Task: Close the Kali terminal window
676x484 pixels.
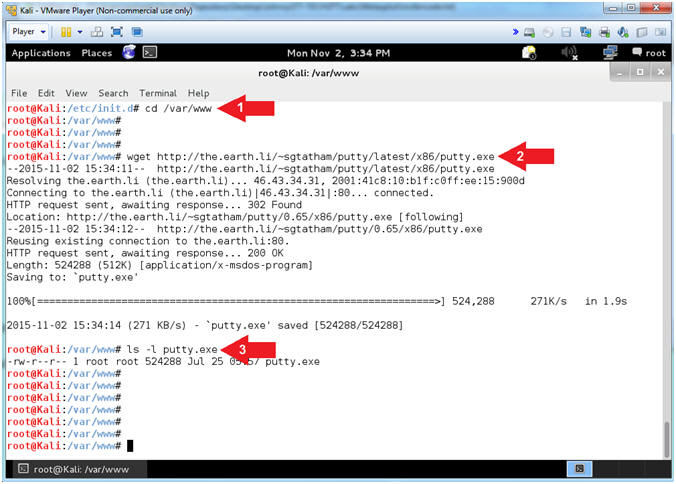Action: point(660,72)
